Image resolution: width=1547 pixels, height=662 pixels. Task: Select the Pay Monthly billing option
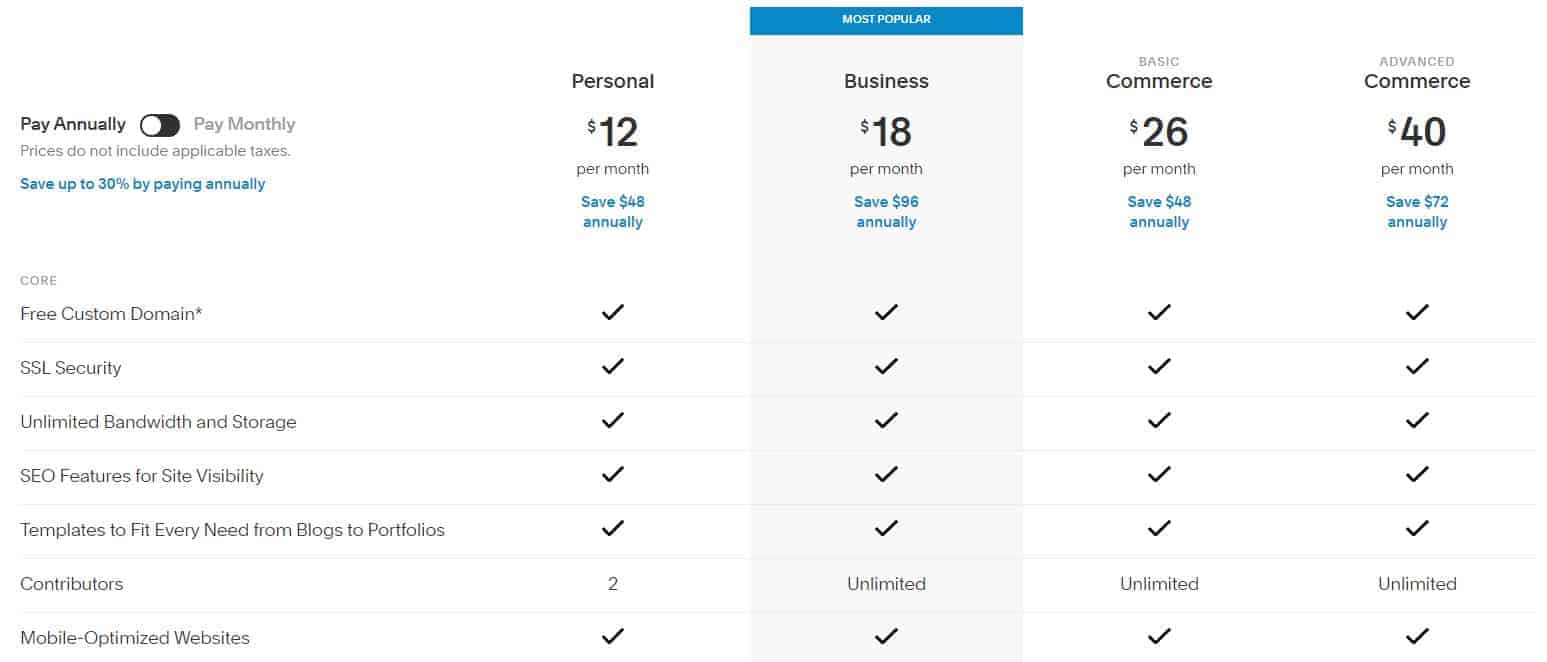click(244, 124)
